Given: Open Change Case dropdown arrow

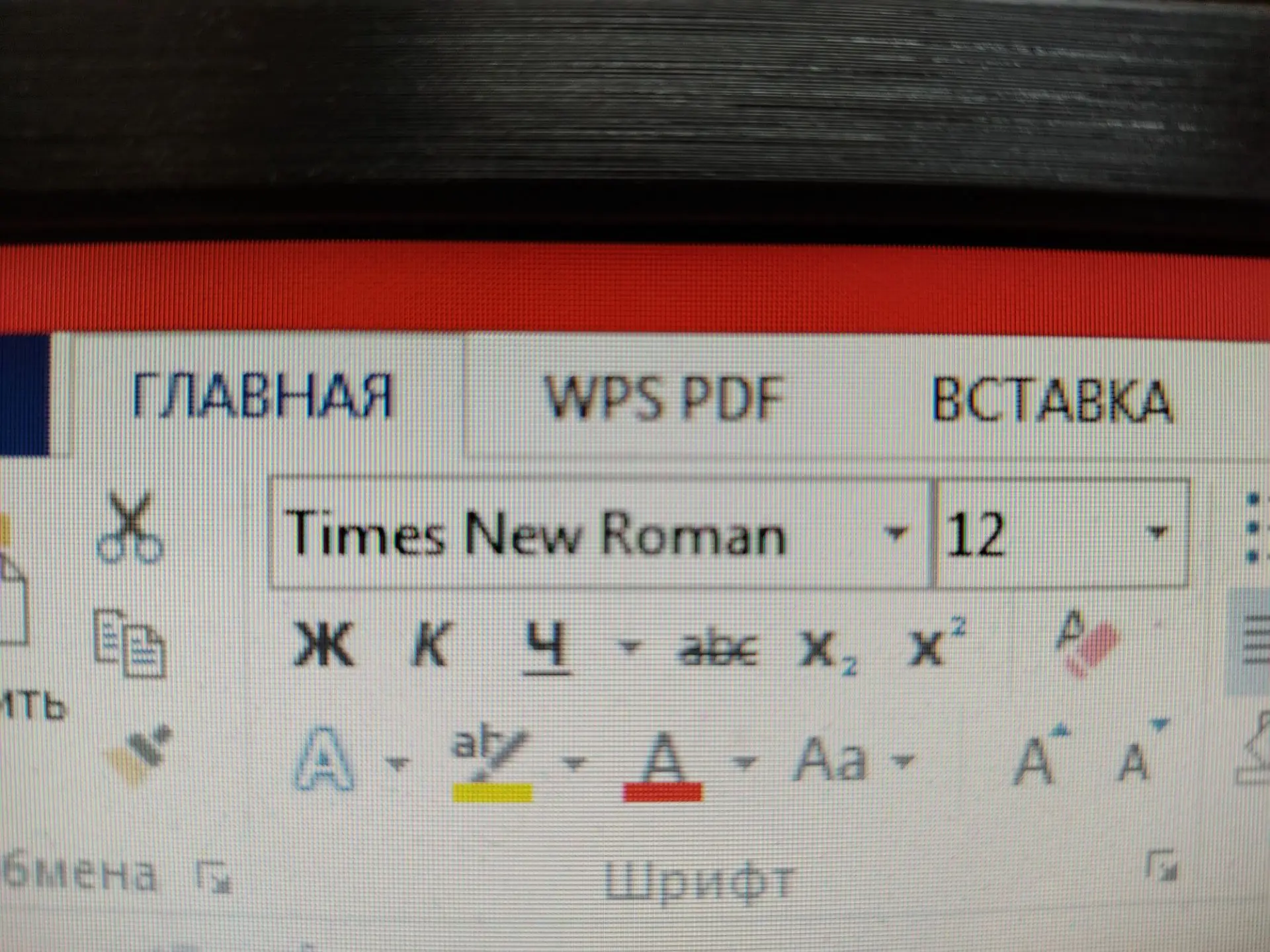Looking at the screenshot, I should (x=904, y=761).
